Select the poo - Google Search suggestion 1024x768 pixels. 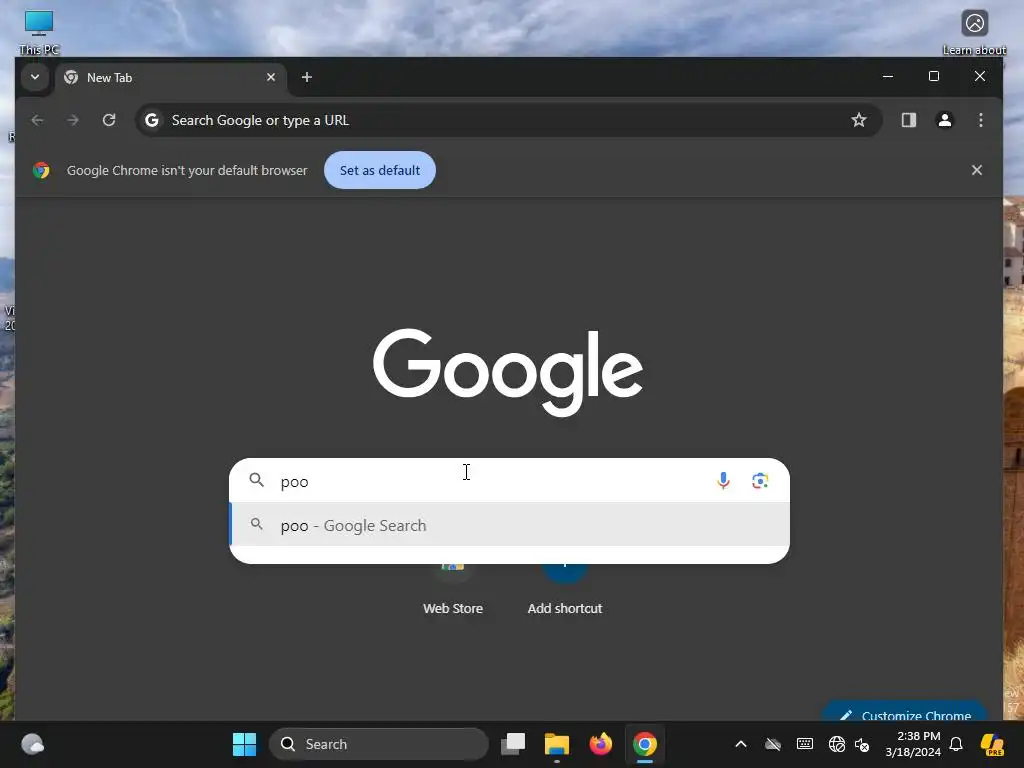click(509, 525)
